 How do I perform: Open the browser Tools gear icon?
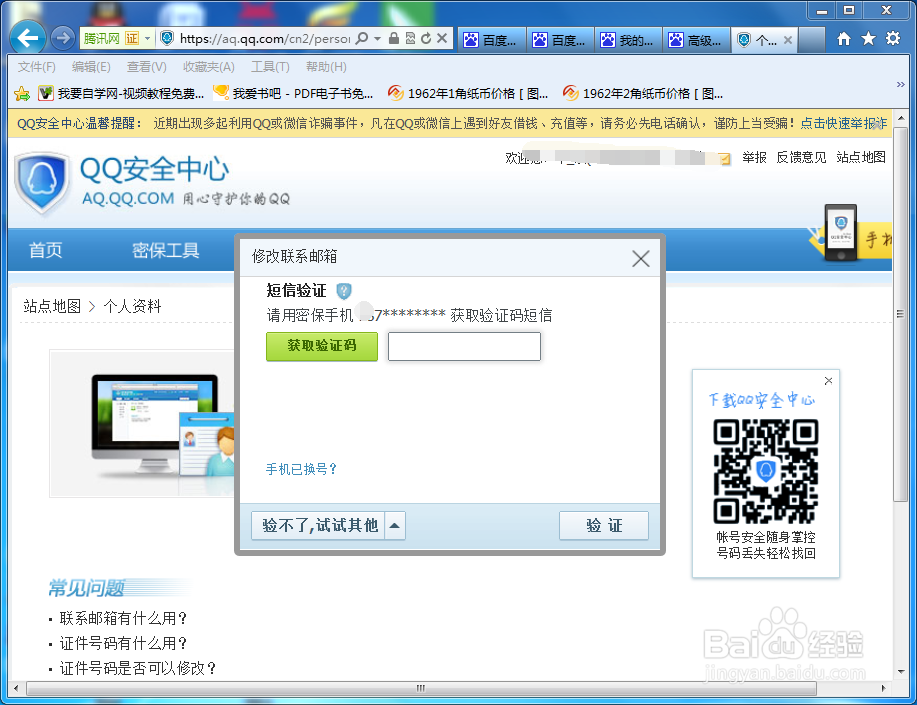pyautogui.click(x=892, y=39)
